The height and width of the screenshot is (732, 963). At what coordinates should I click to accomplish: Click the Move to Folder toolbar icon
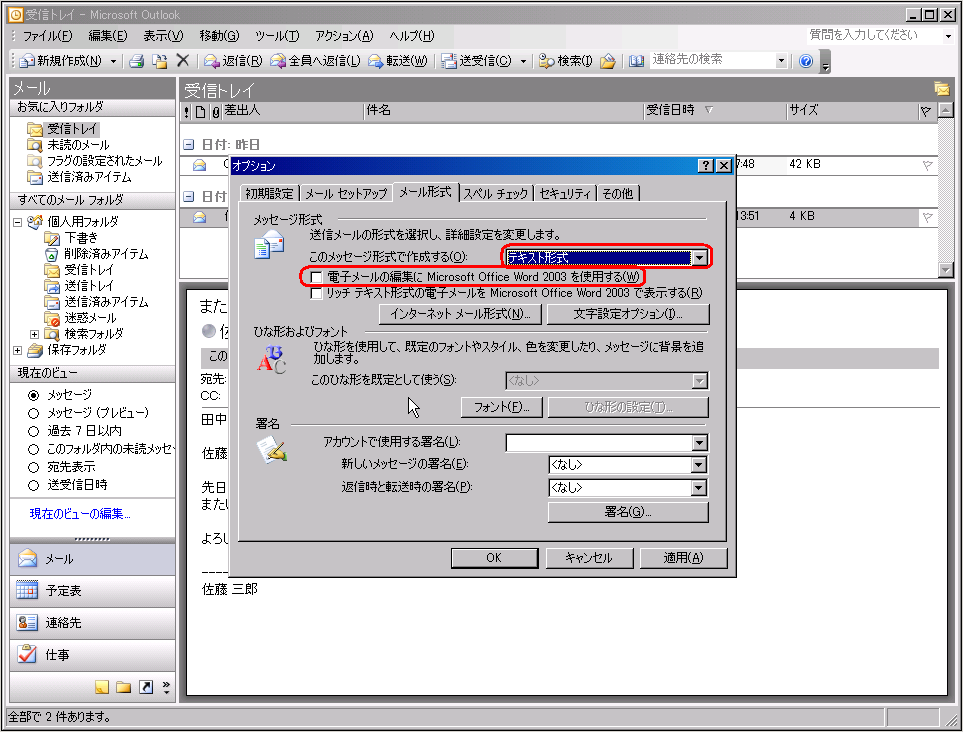160,61
